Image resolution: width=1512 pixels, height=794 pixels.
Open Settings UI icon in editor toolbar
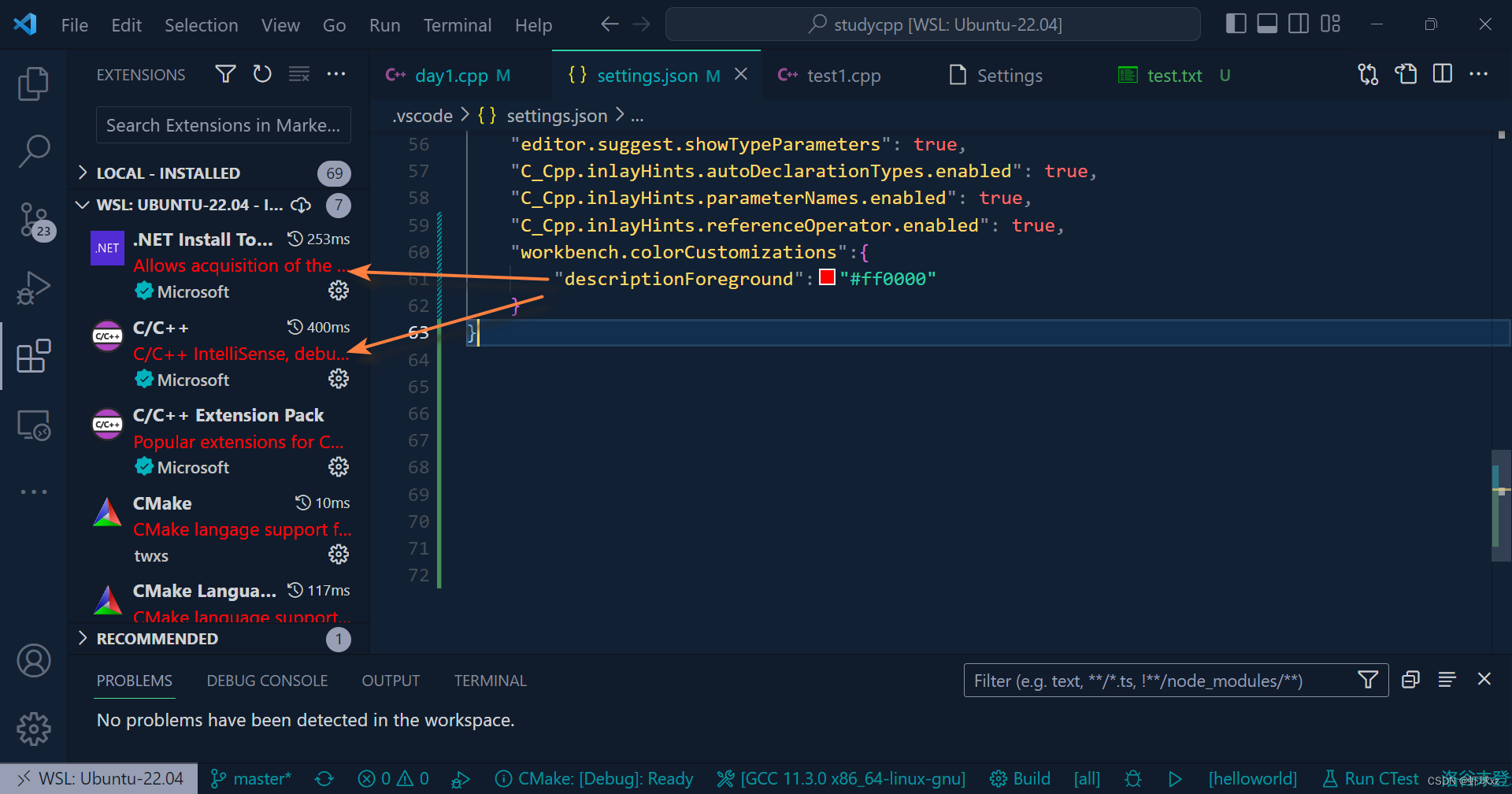(x=1406, y=74)
